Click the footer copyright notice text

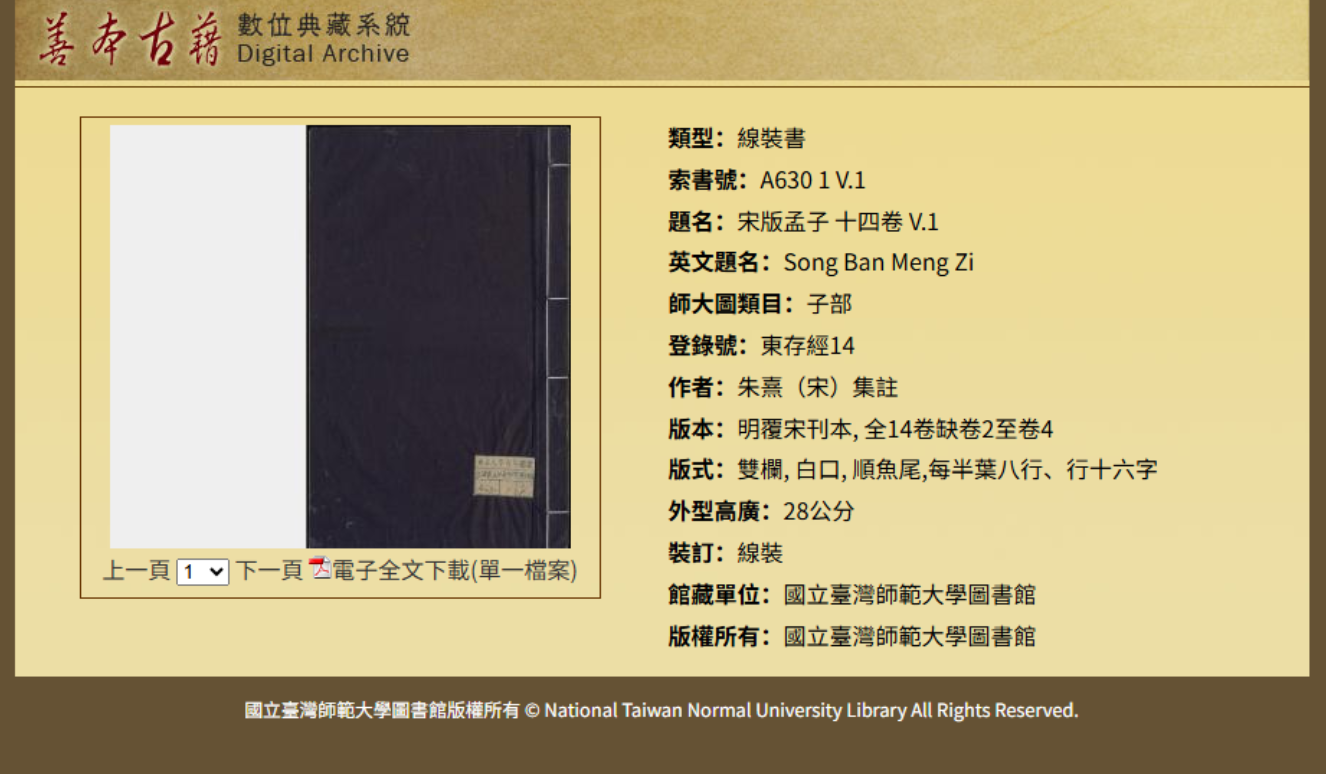(x=662, y=710)
